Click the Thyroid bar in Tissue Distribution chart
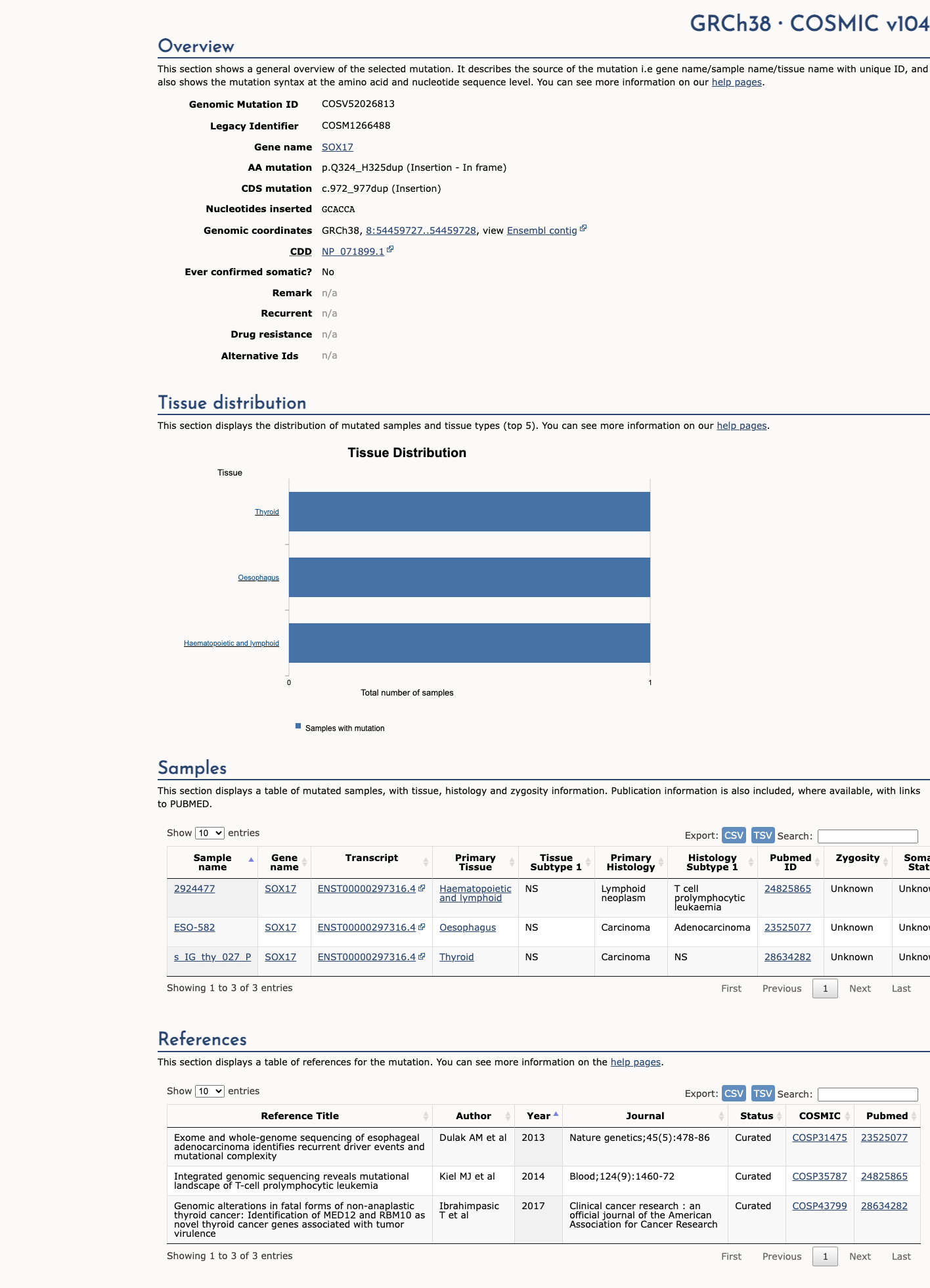The height and width of the screenshot is (1288, 930). [x=470, y=512]
